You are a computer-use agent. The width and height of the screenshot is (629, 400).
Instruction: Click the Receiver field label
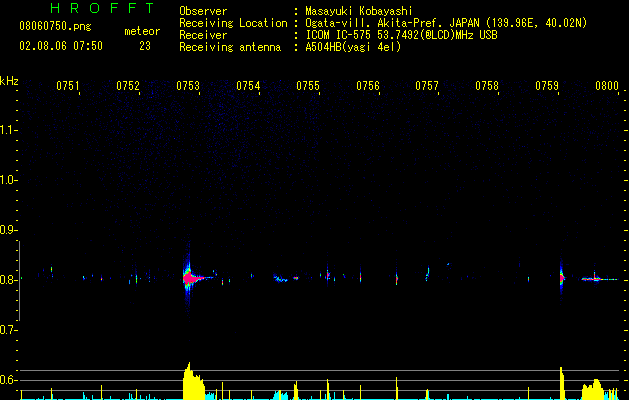pos(203,35)
